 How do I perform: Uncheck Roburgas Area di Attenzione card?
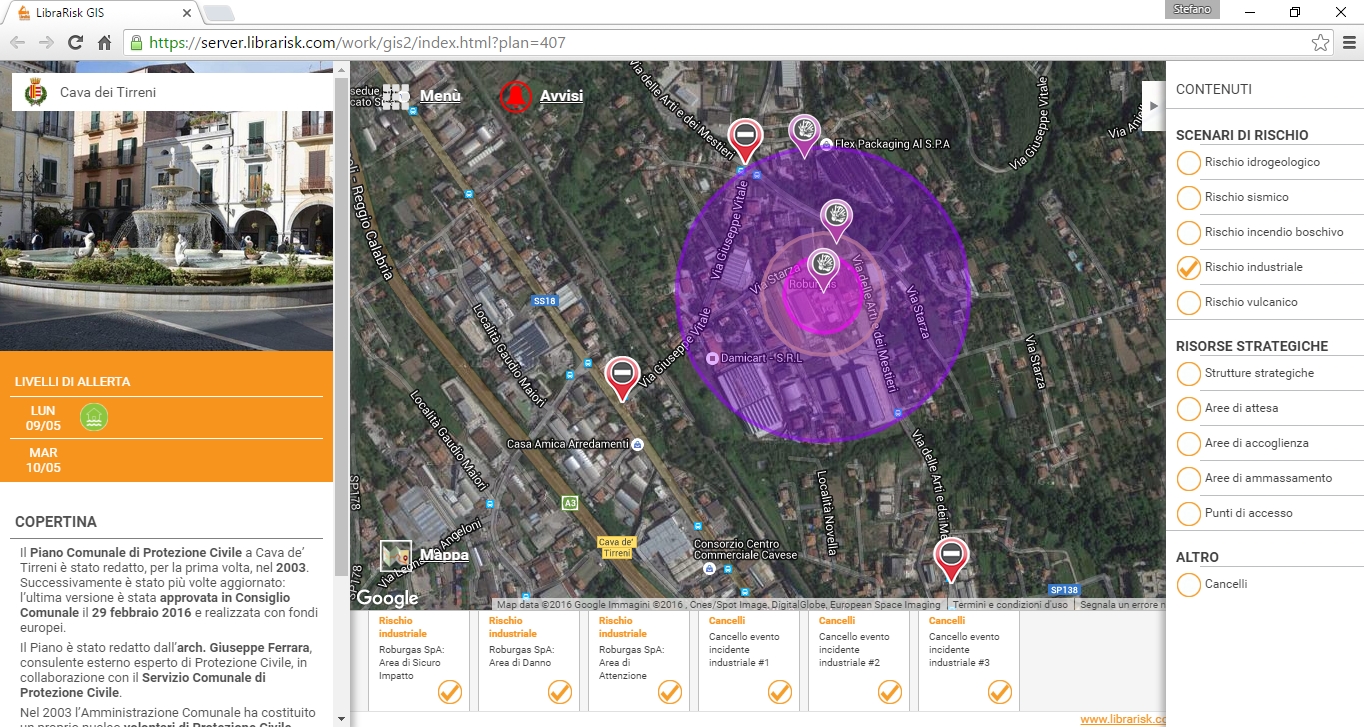pos(670,691)
